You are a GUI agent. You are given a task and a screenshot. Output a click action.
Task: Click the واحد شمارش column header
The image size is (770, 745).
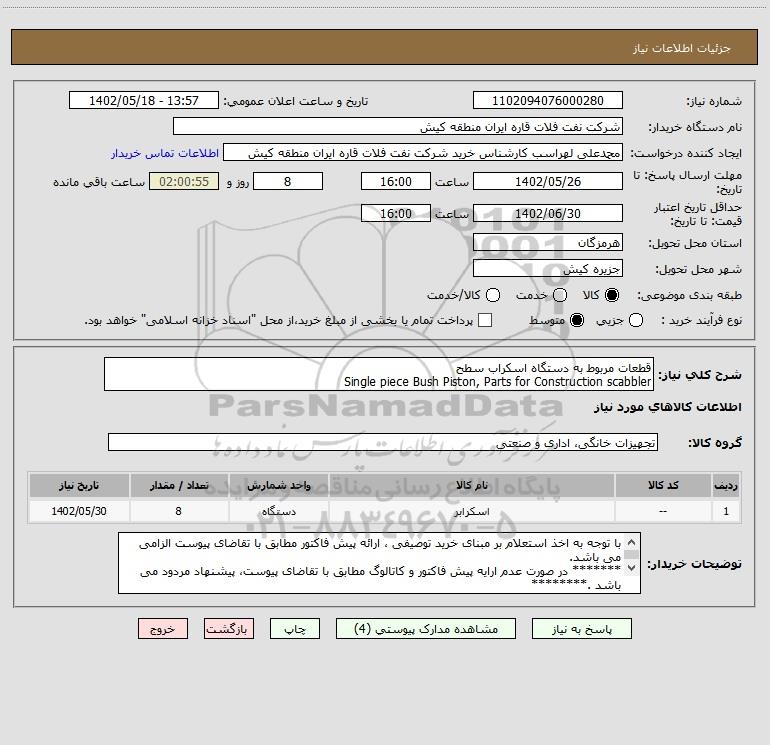pos(278,485)
